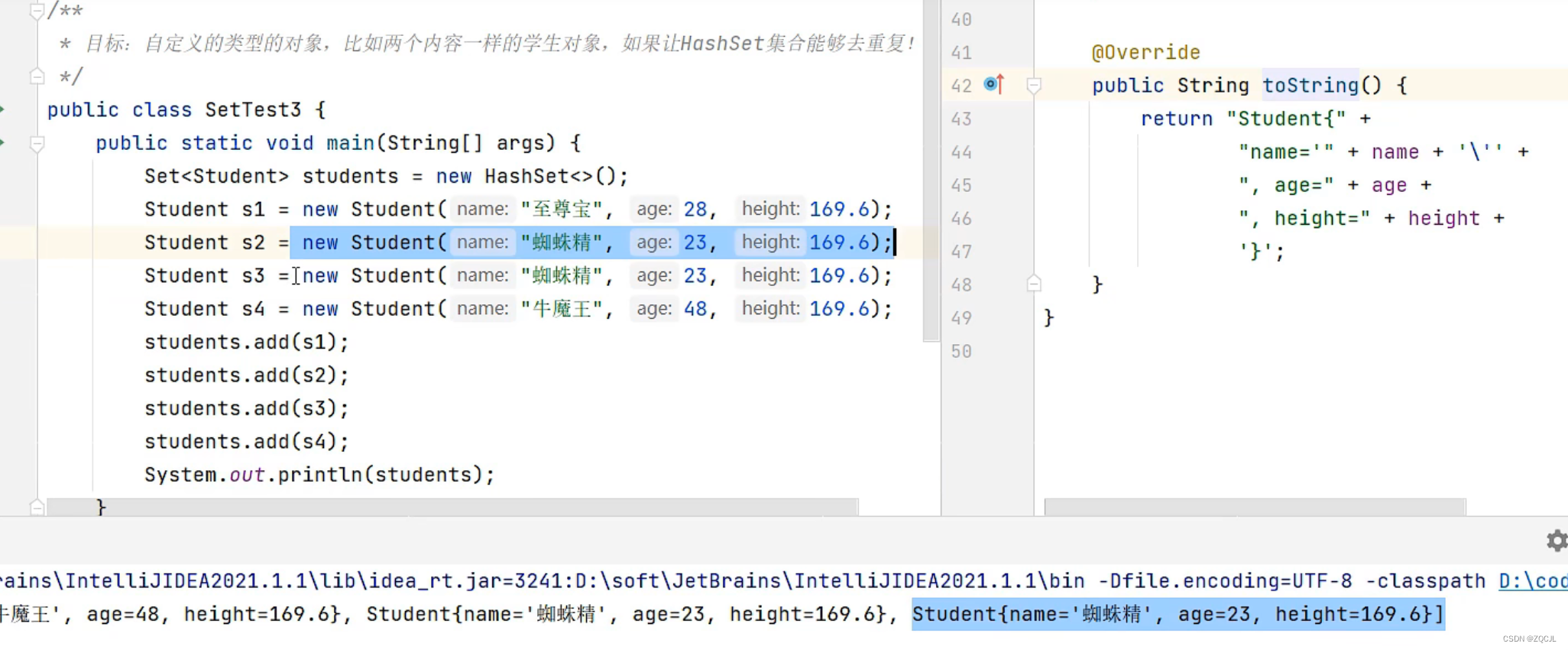
Task: Click fold end marker at line 48
Action: pos(1033,284)
